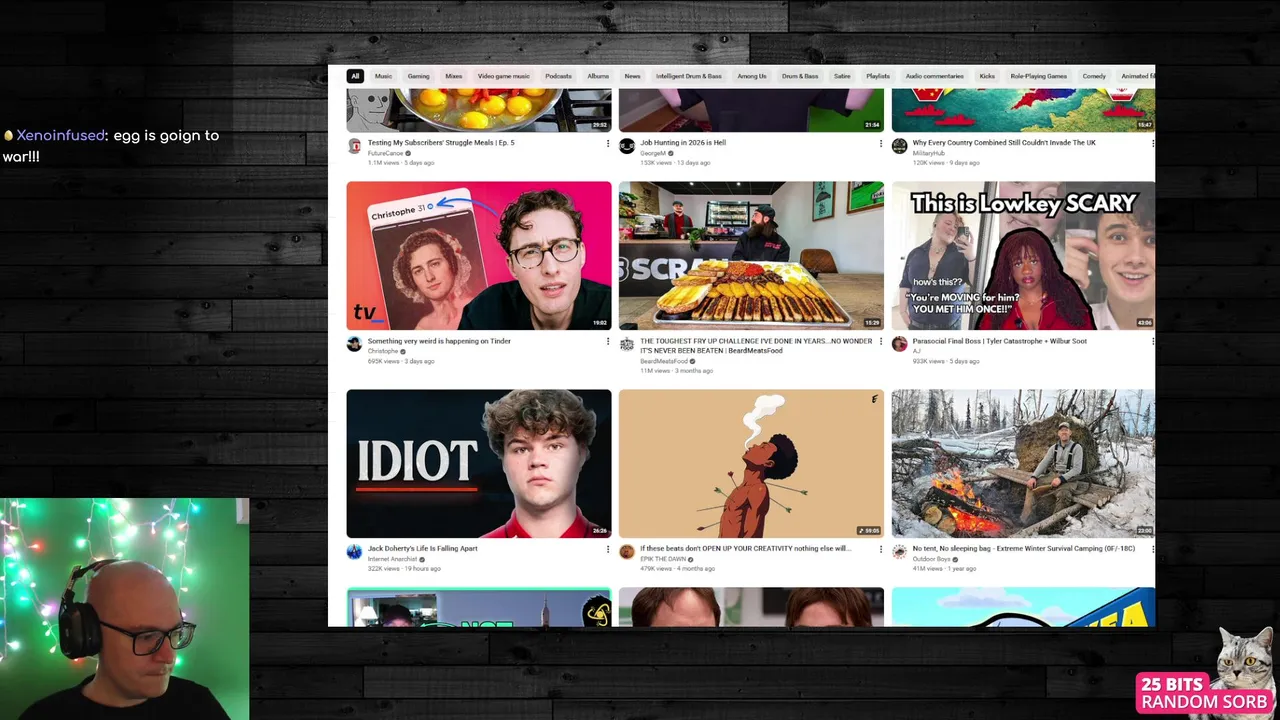Select the Role-Playing Games chip
The height and width of the screenshot is (720, 1280).
coord(1039,76)
